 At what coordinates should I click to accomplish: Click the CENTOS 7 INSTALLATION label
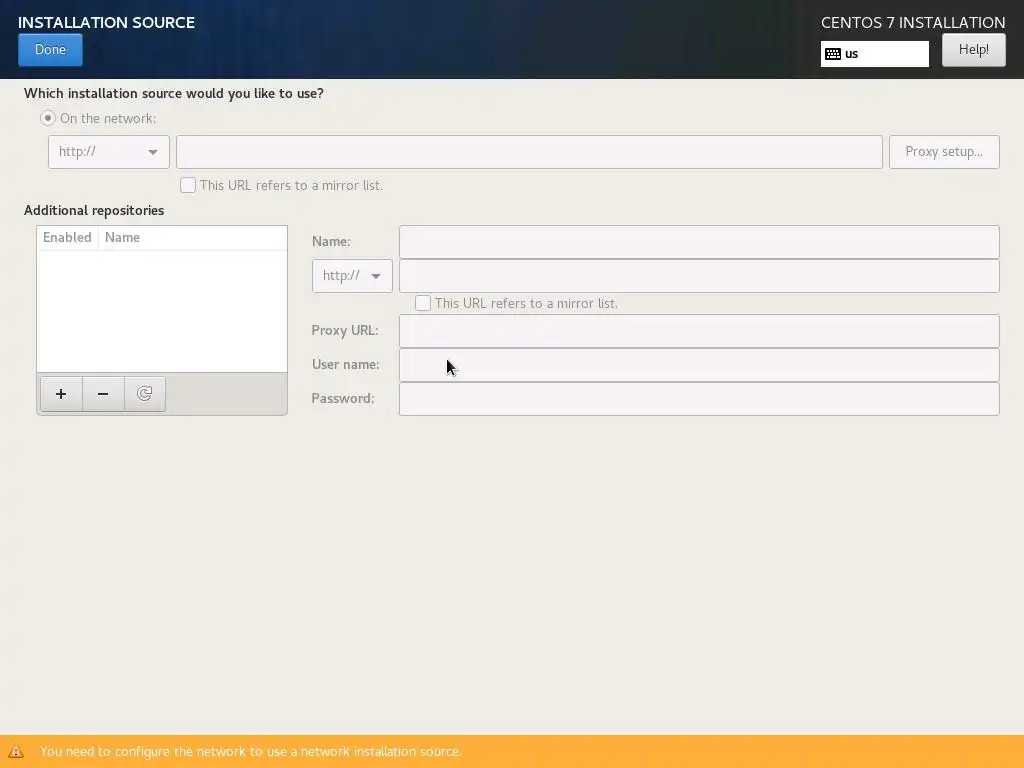(x=913, y=22)
